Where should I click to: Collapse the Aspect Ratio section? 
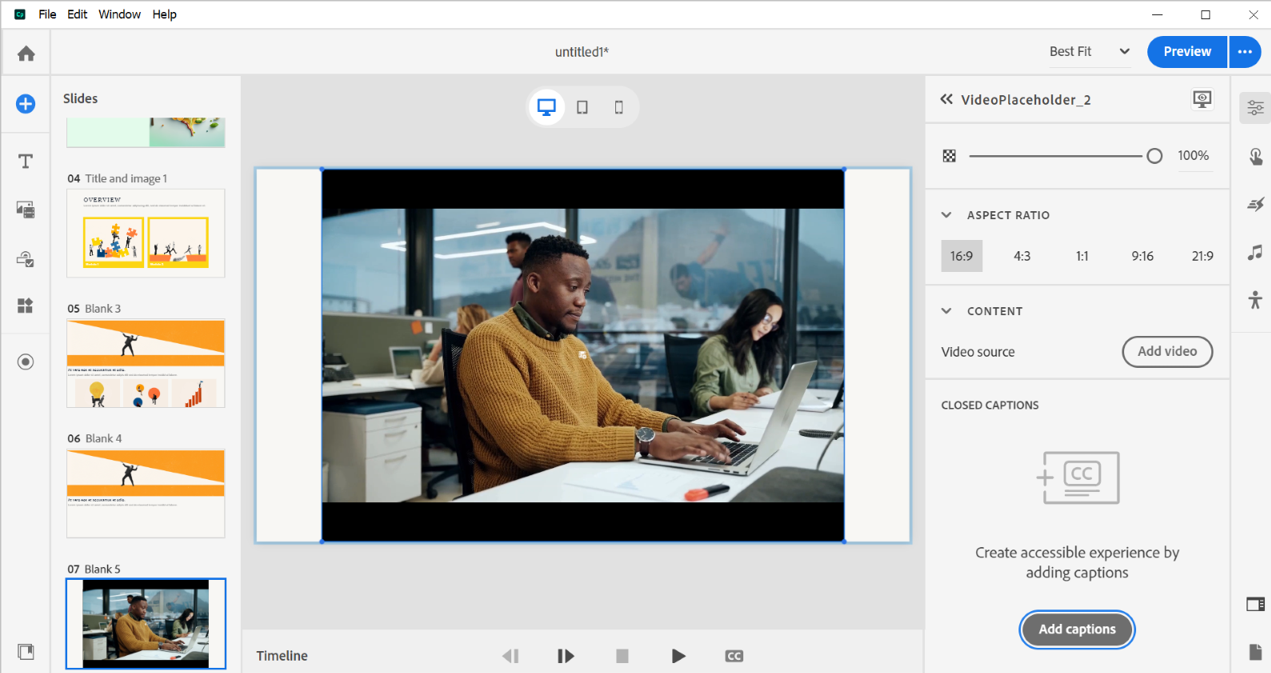947,215
